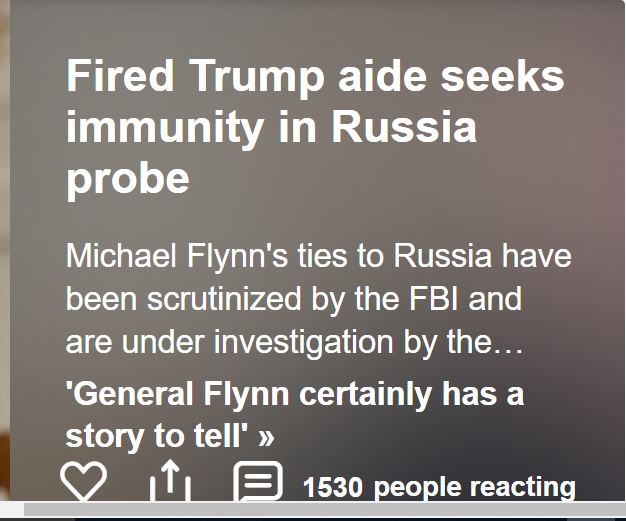View the '1530 people reacting' count

pyautogui.click(x=439, y=487)
